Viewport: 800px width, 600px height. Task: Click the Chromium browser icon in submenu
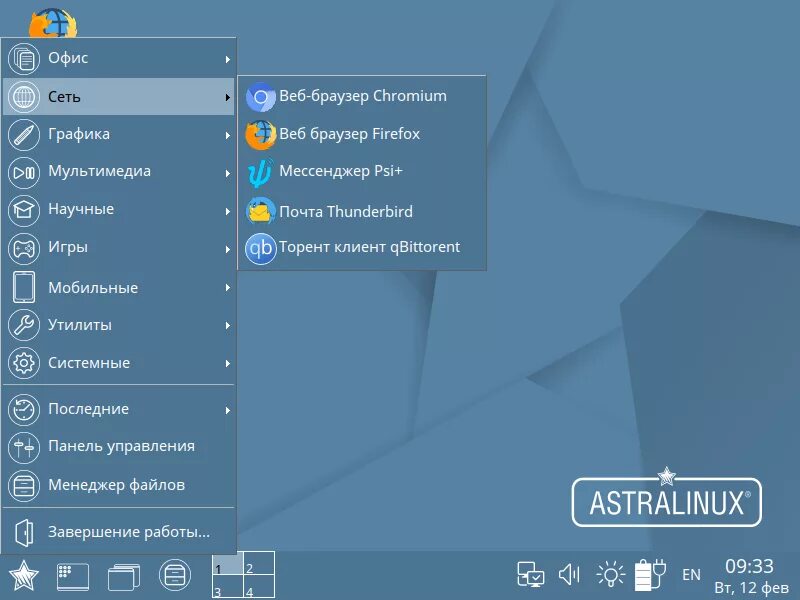pyautogui.click(x=261, y=97)
